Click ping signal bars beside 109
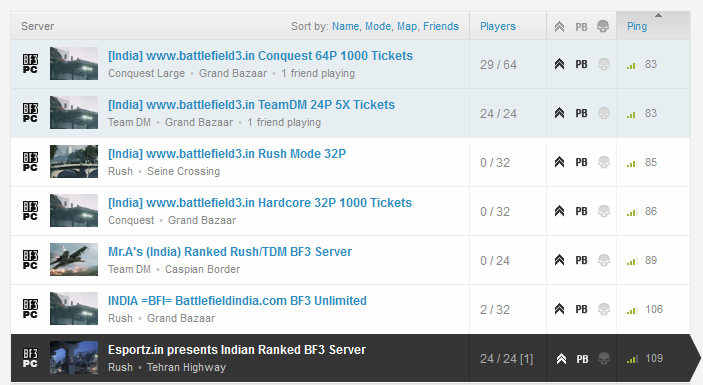Viewport: 703px width, 385px height. [632, 359]
